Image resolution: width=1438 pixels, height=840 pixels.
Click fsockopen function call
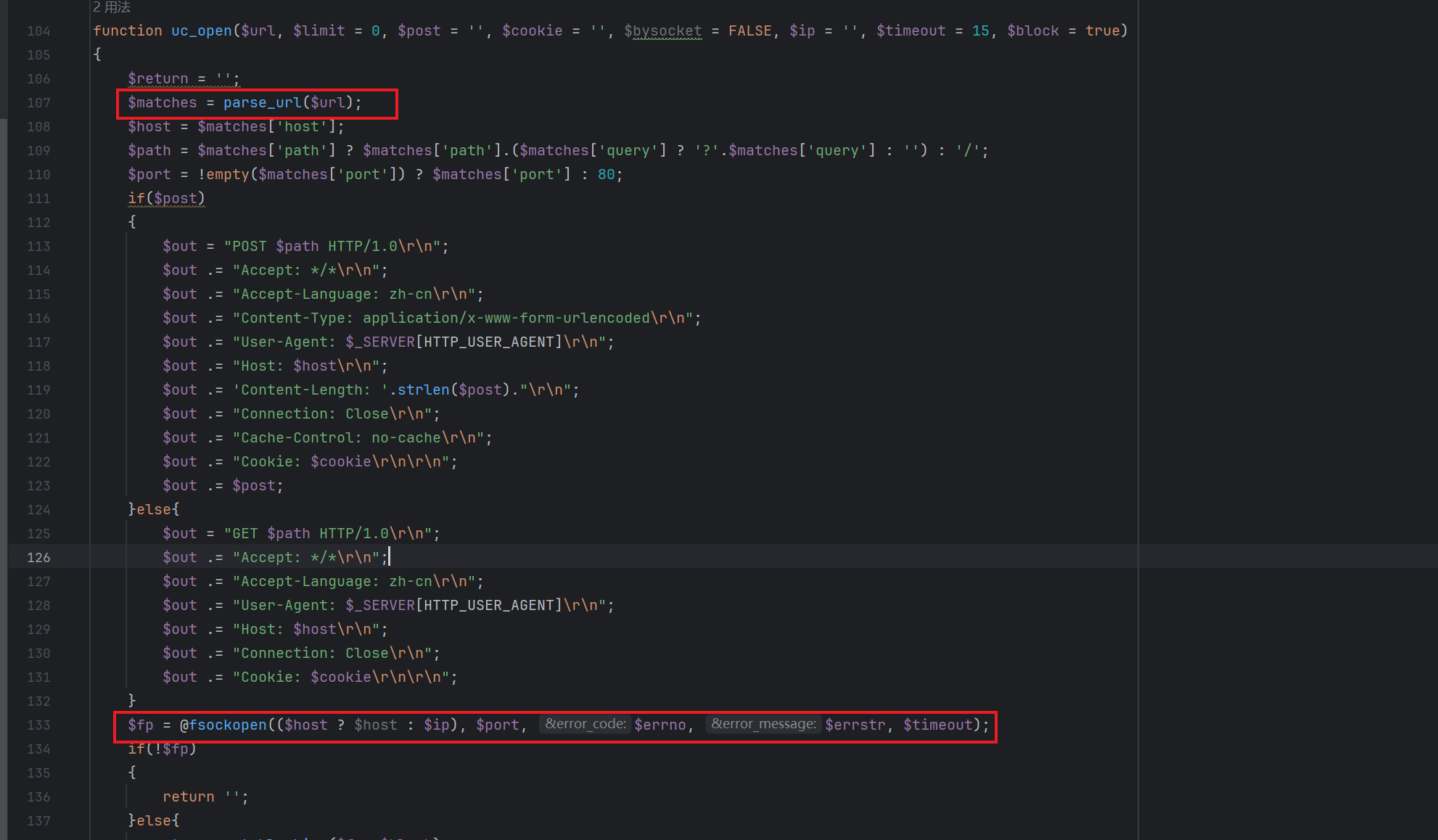tap(228, 725)
